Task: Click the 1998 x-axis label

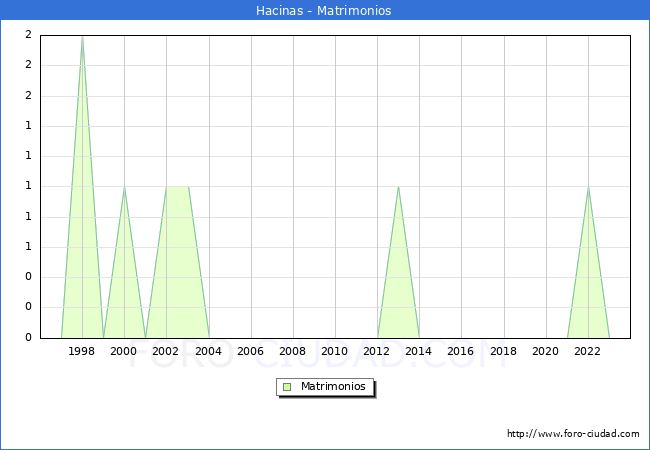Action: (x=81, y=351)
